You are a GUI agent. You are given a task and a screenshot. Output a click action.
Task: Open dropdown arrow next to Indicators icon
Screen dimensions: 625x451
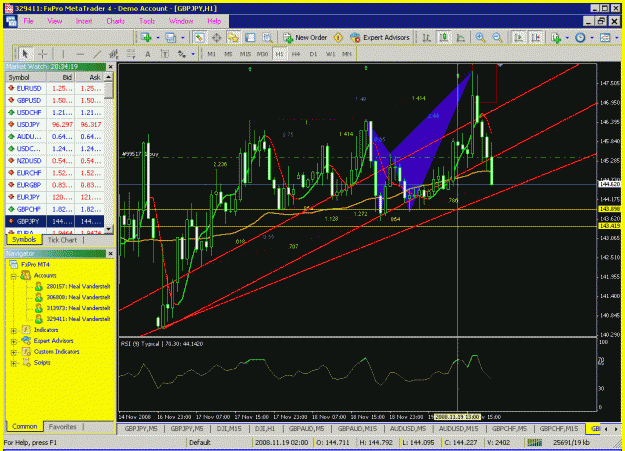567,38
